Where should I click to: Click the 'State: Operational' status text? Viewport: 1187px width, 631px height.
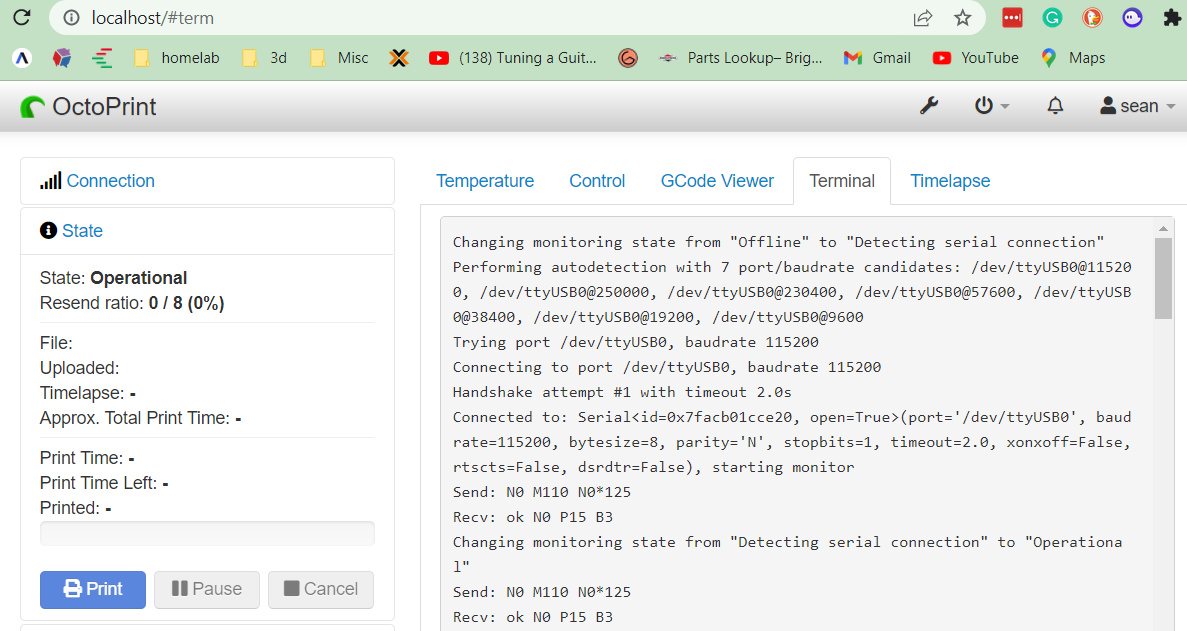(x=114, y=278)
